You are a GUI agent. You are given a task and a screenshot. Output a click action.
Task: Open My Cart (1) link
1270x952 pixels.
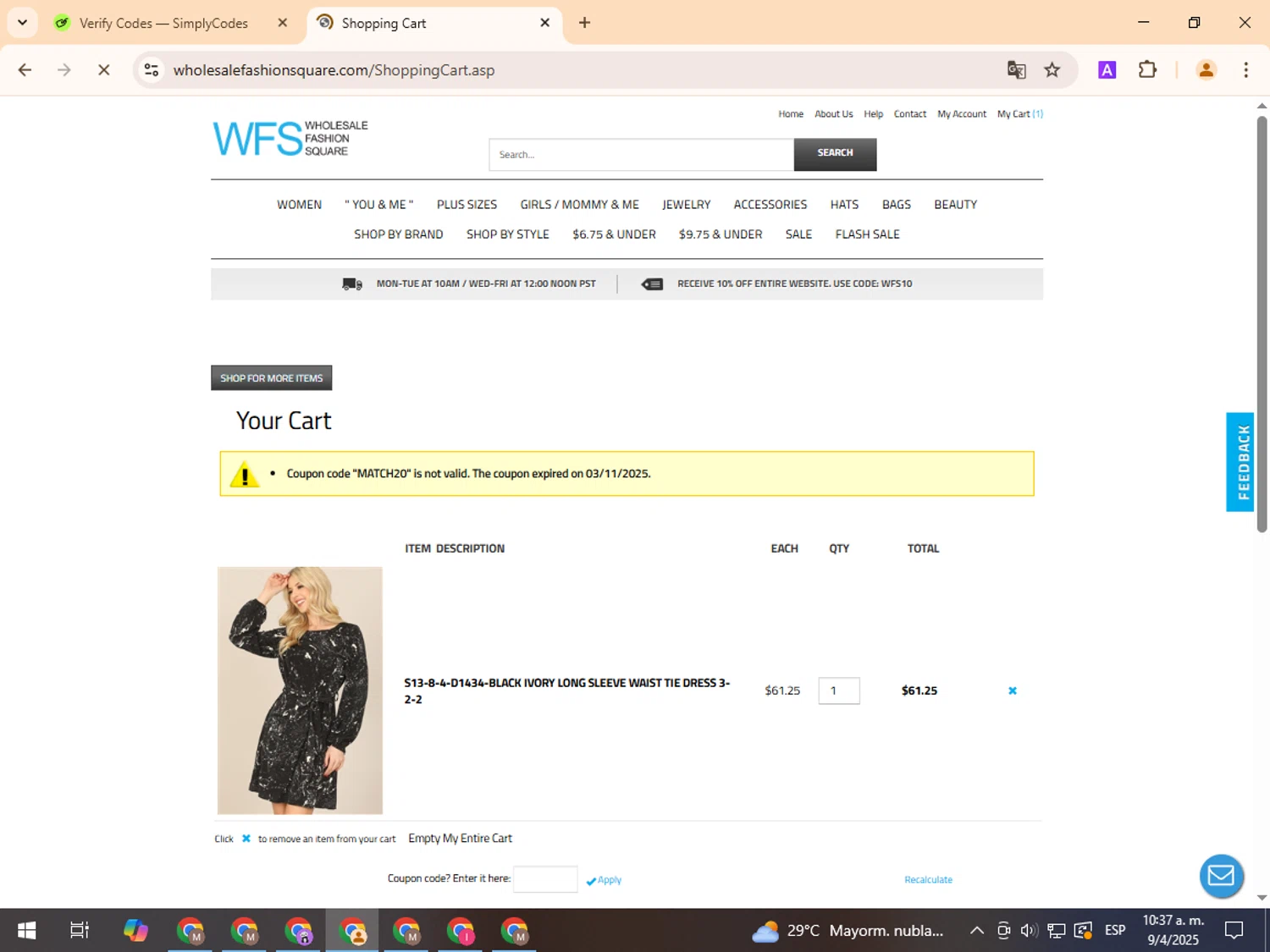(1019, 114)
